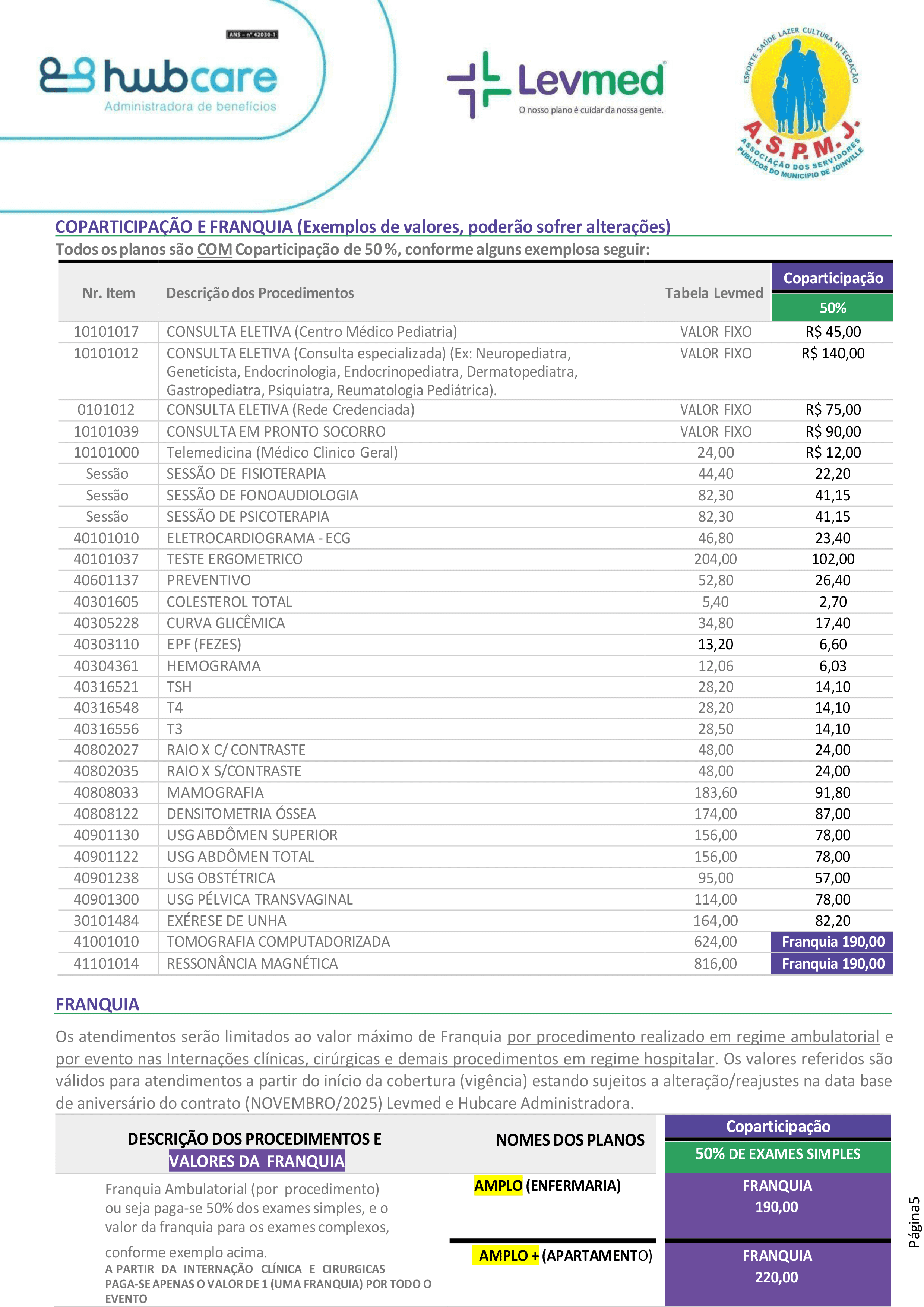Select 'MAMOGRAFIA' description
The width and height of the screenshot is (924, 1307).
[215, 792]
